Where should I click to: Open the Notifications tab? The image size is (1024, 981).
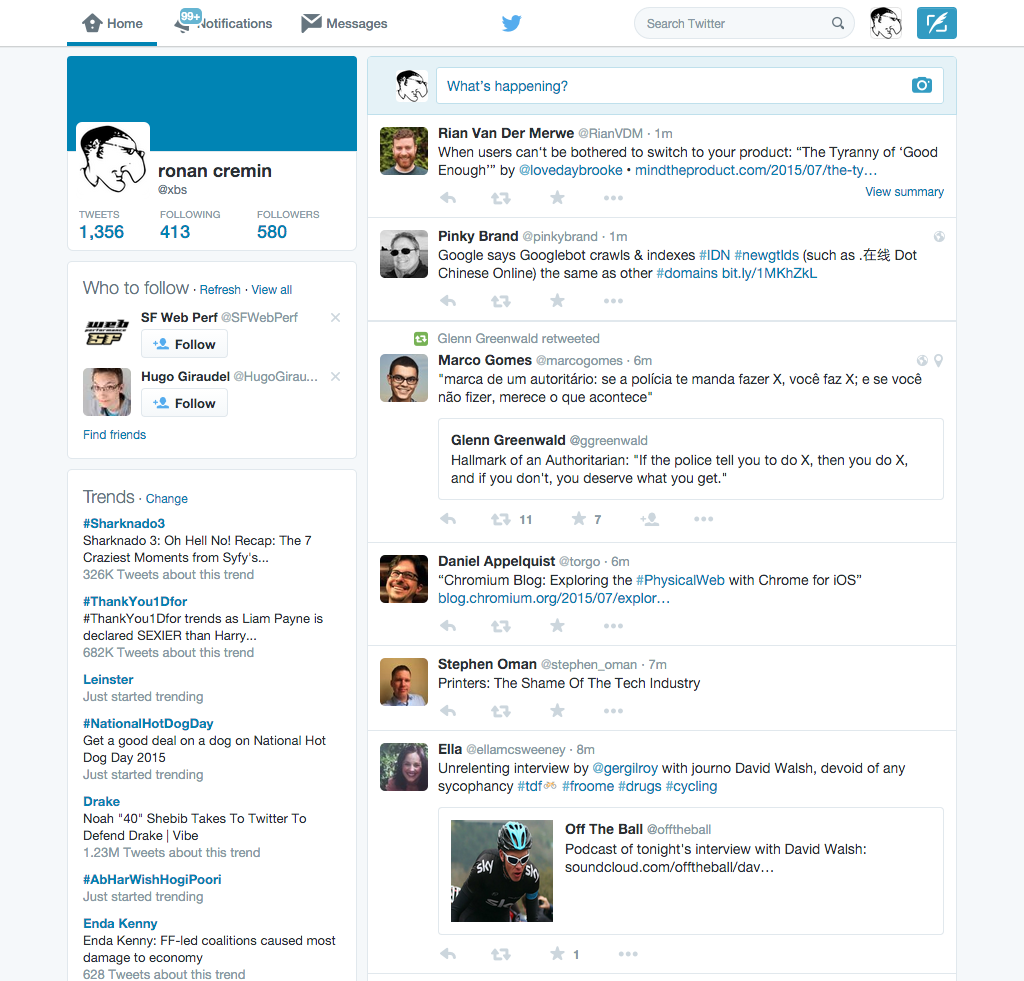pyautogui.click(x=223, y=23)
